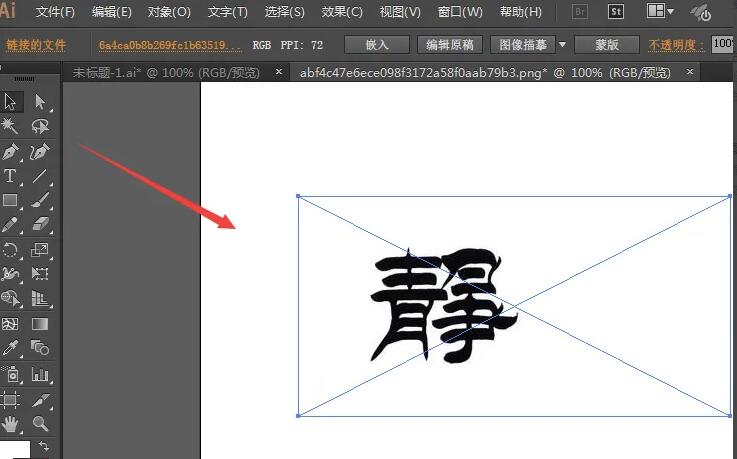Click the 图像描摹 button
The width and height of the screenshot is (737, 459).
click(x=523, y=45)
